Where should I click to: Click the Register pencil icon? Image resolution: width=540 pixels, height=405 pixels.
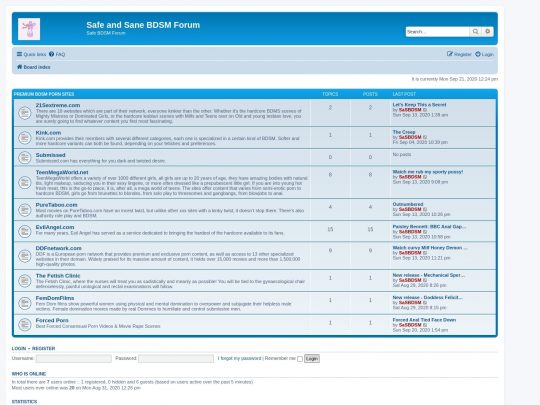(x=450, y=54)
